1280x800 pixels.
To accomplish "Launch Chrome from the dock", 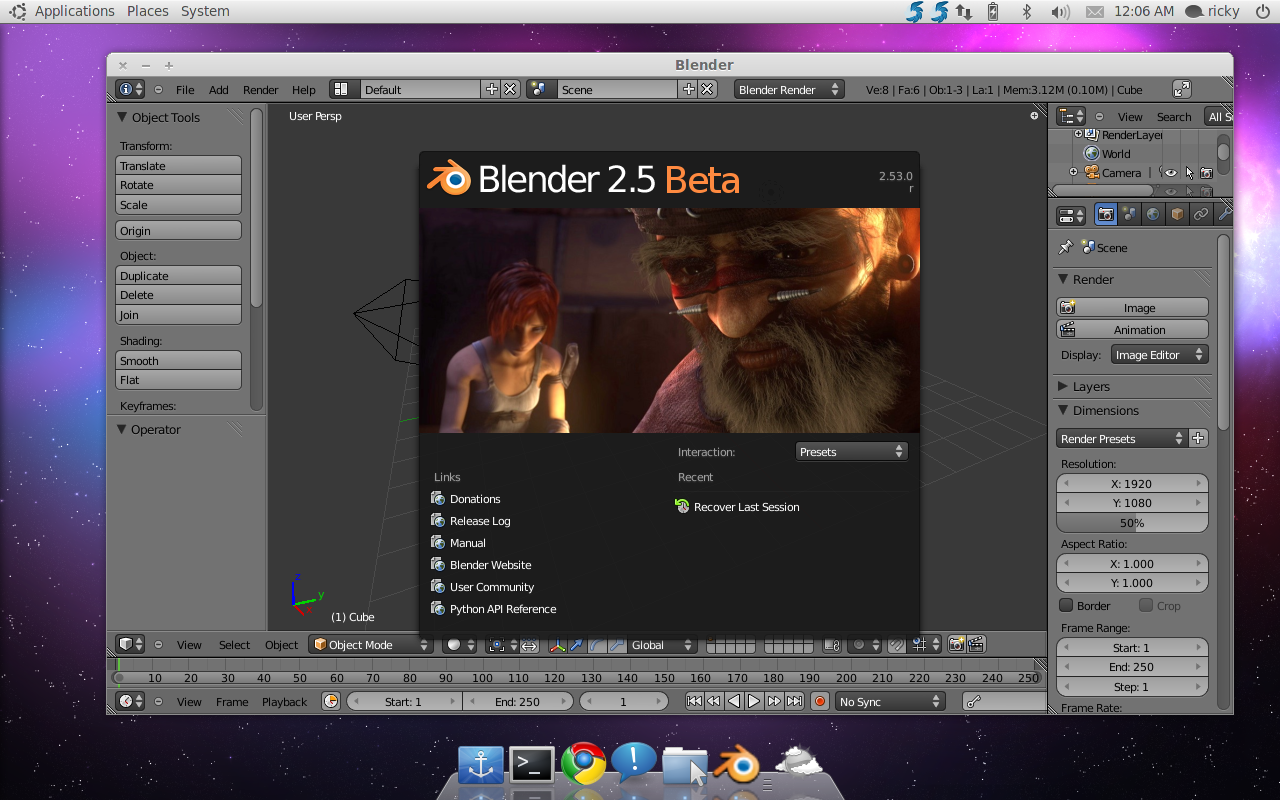I will click(583, 764).
